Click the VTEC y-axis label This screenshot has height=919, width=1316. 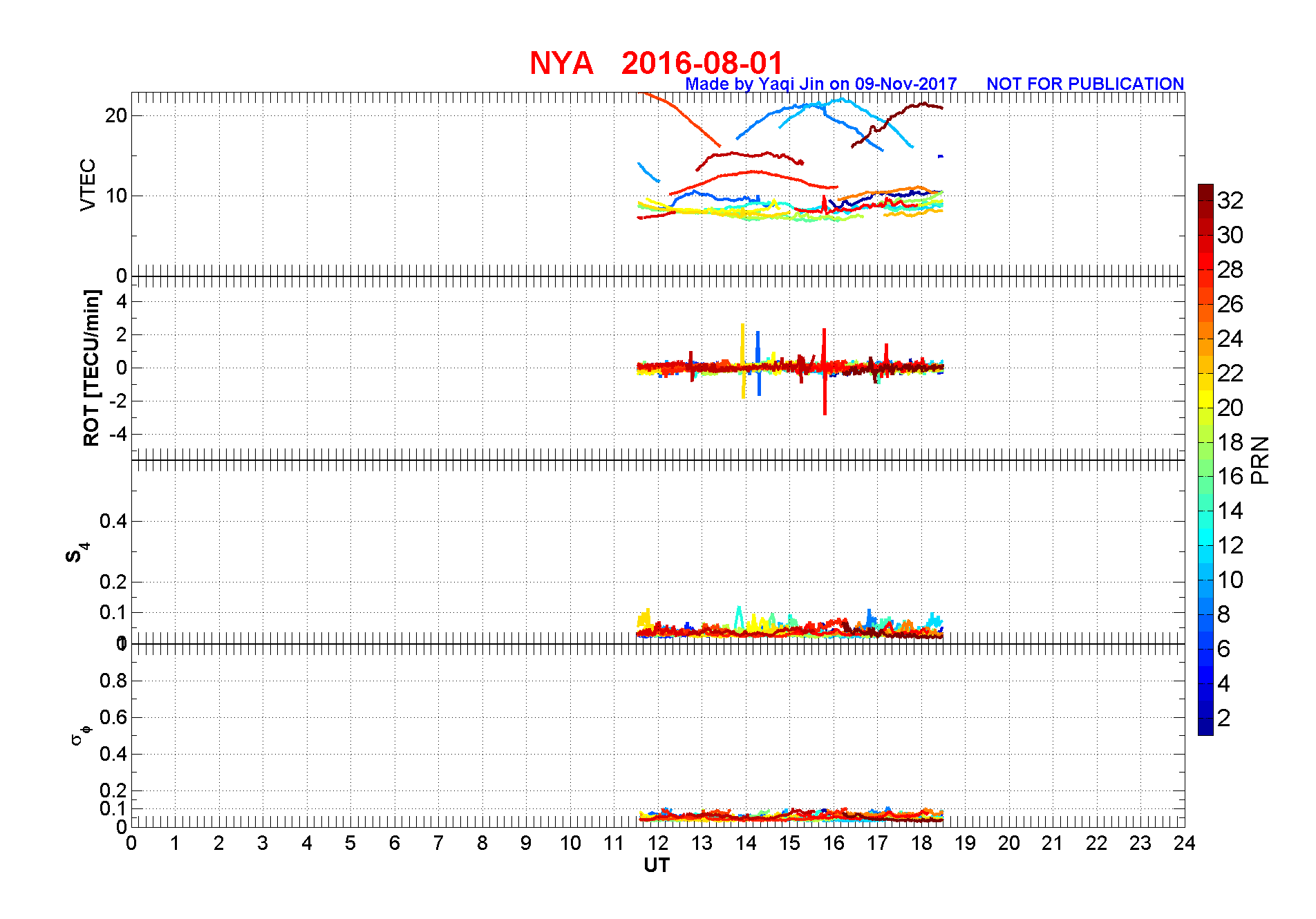88,184
